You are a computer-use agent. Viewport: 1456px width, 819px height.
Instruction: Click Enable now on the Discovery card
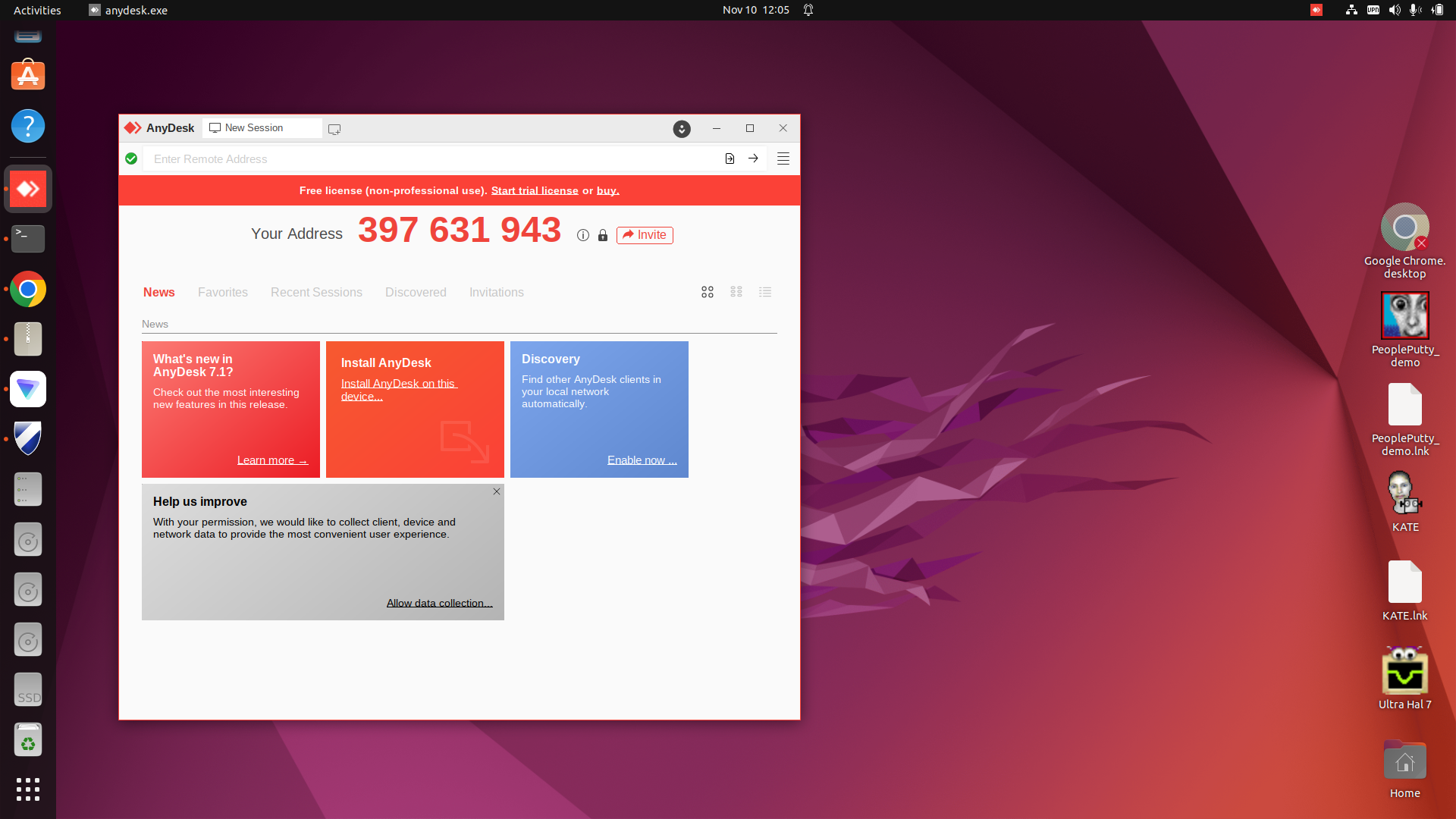(x=642, y=460)
